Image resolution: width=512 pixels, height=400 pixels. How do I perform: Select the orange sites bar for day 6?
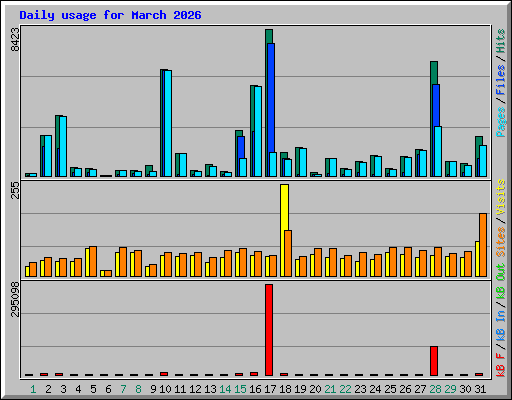point(108,273)
